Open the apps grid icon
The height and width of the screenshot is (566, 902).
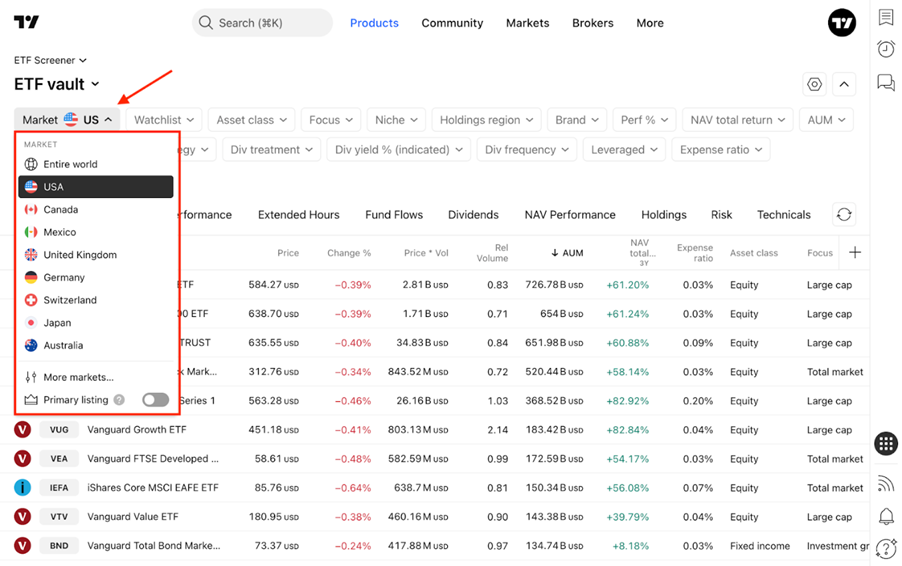coord(886,443)
